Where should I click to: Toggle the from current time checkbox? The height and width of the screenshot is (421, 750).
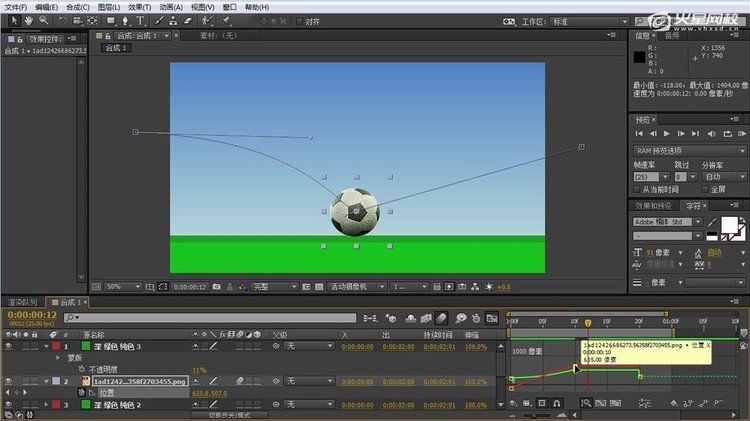pos(637,189)
